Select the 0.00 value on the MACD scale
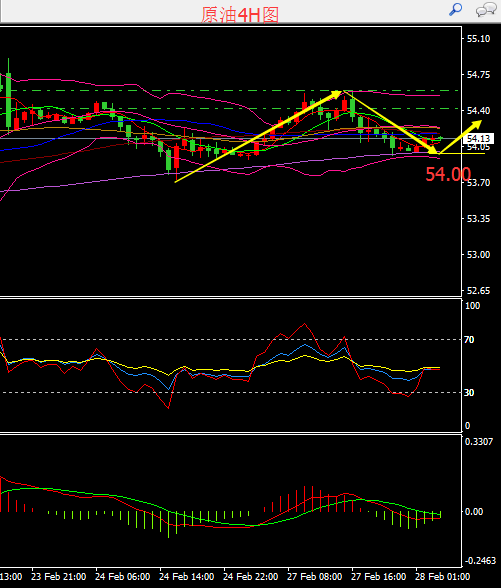Screen dimensions: 501x588 click(x=474, y=512)
